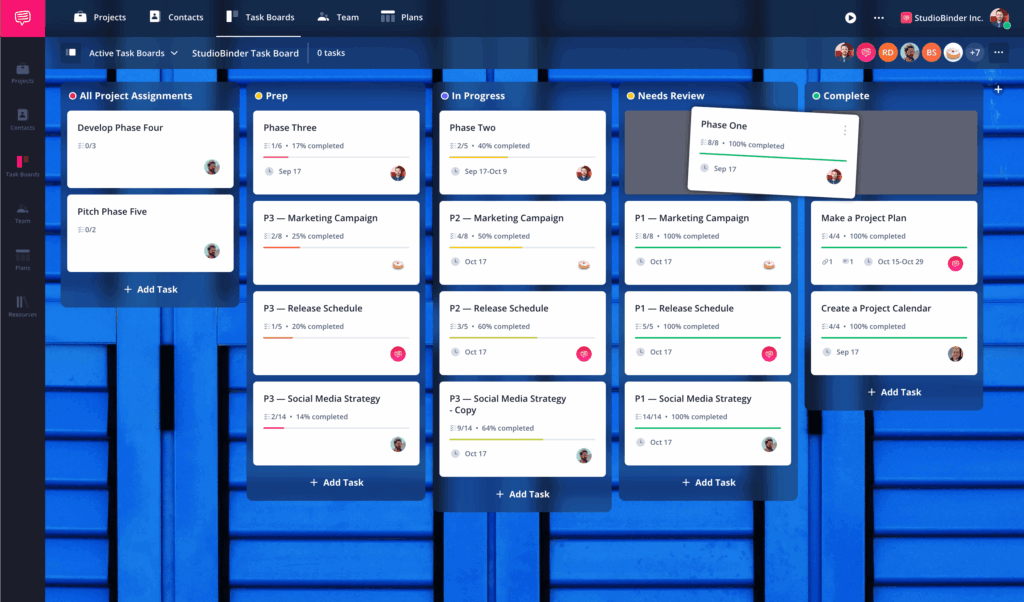1024x602 pixels.
Task: Open the top bar three-dot menu
Action: point(879,18)
